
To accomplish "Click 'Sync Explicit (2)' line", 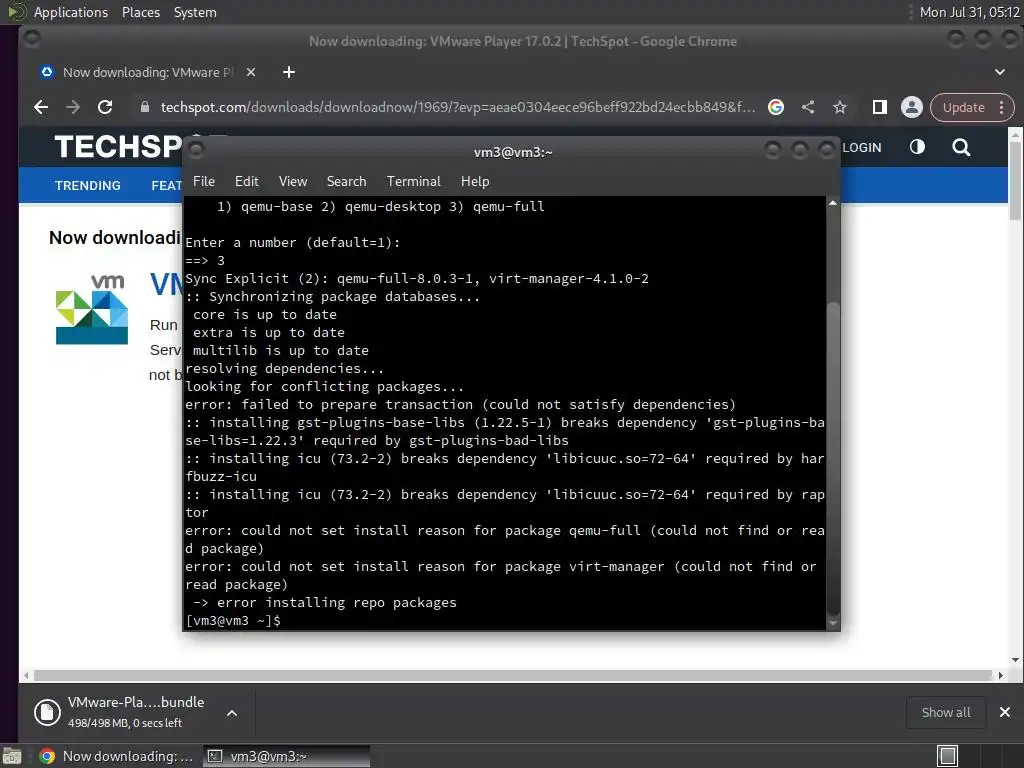I will (x=417, y=279).
